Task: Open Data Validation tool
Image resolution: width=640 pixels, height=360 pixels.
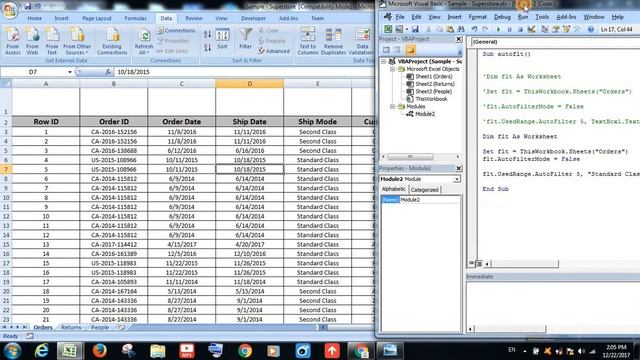Action: point(361,41)
